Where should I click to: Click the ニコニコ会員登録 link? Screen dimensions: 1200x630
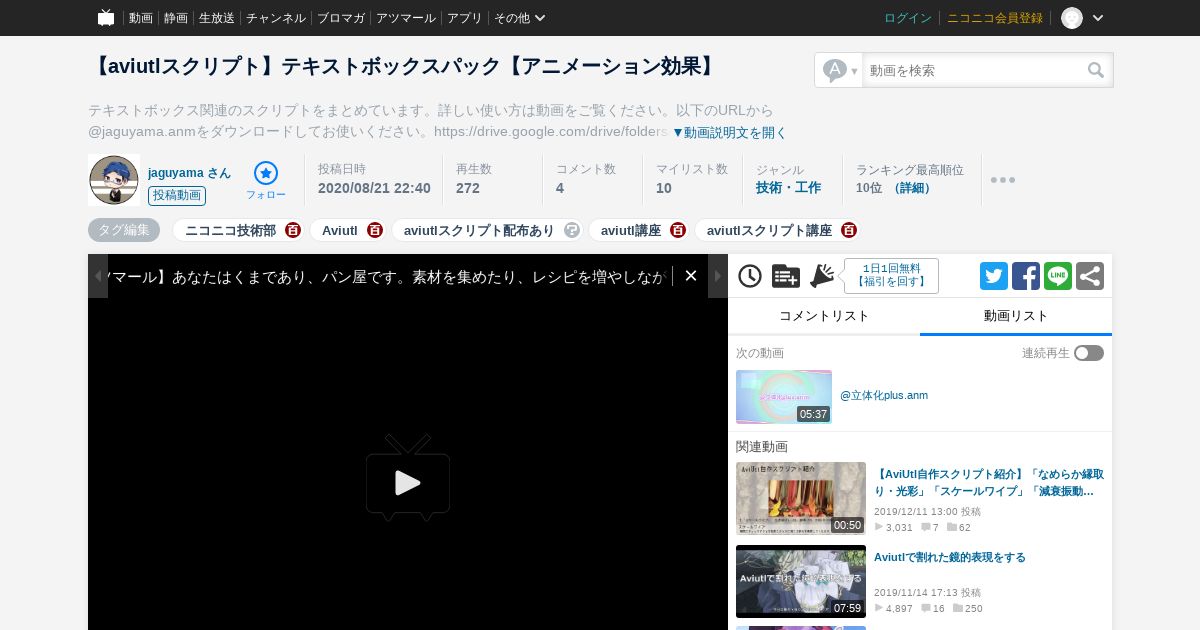pos(995,18)
